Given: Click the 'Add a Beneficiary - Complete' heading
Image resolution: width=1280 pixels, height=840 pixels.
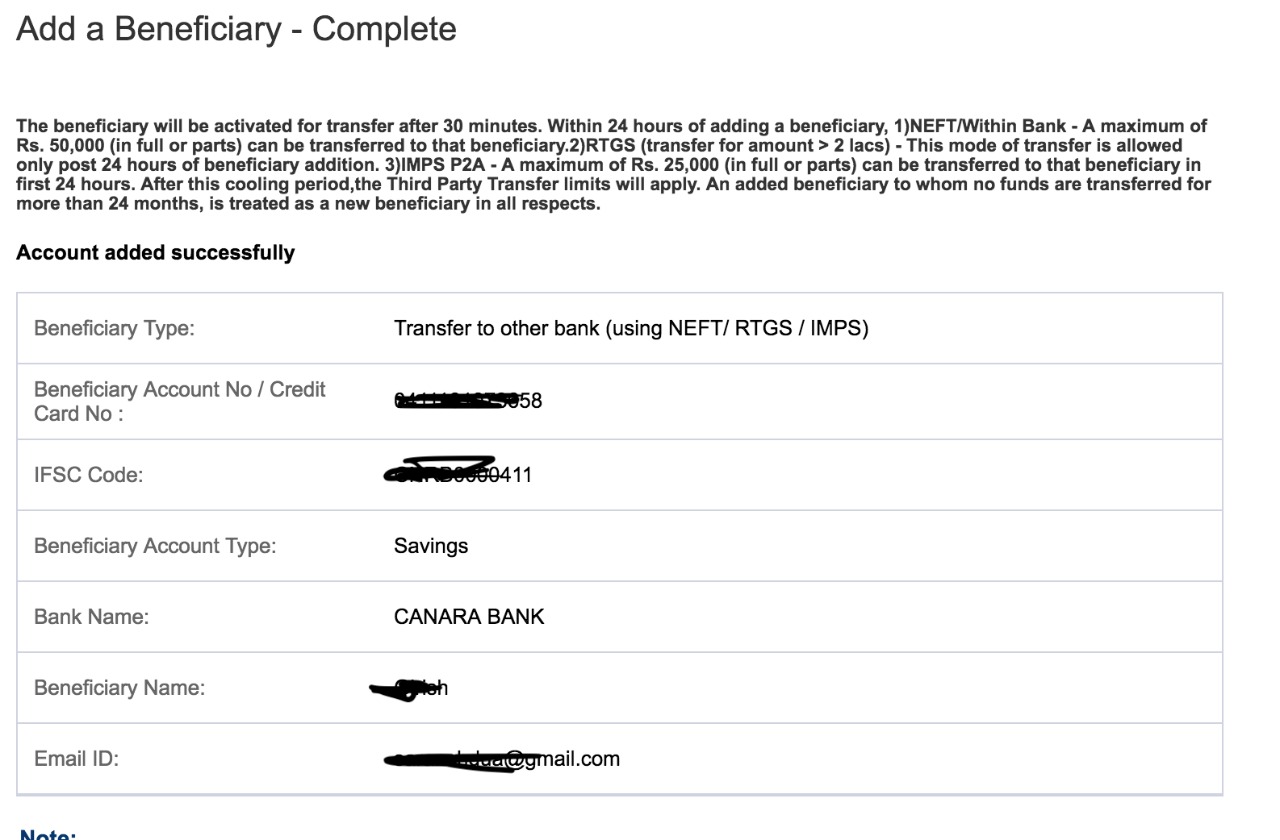Looking at the screenshot, I should (236, 29).
